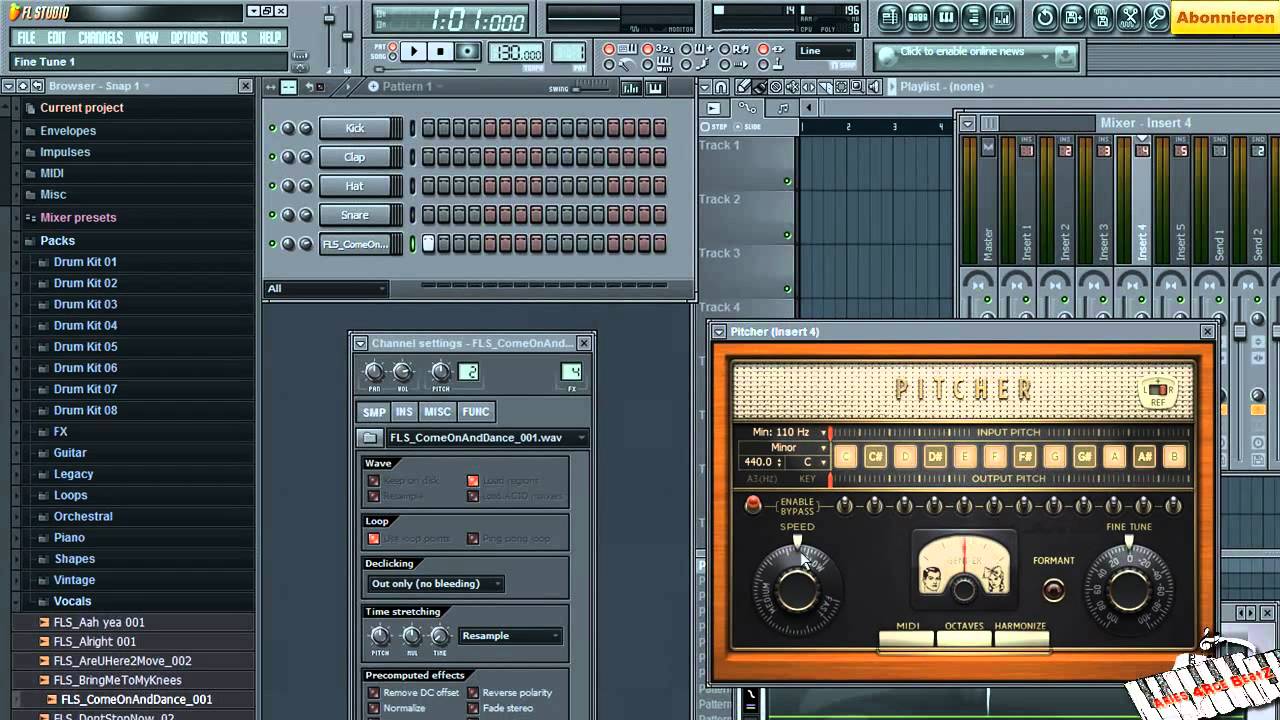The height and width of the screenshot is (720, 1280).
Task: Toggle the F# note in Pitcher
Action: tap(1025, 456)
